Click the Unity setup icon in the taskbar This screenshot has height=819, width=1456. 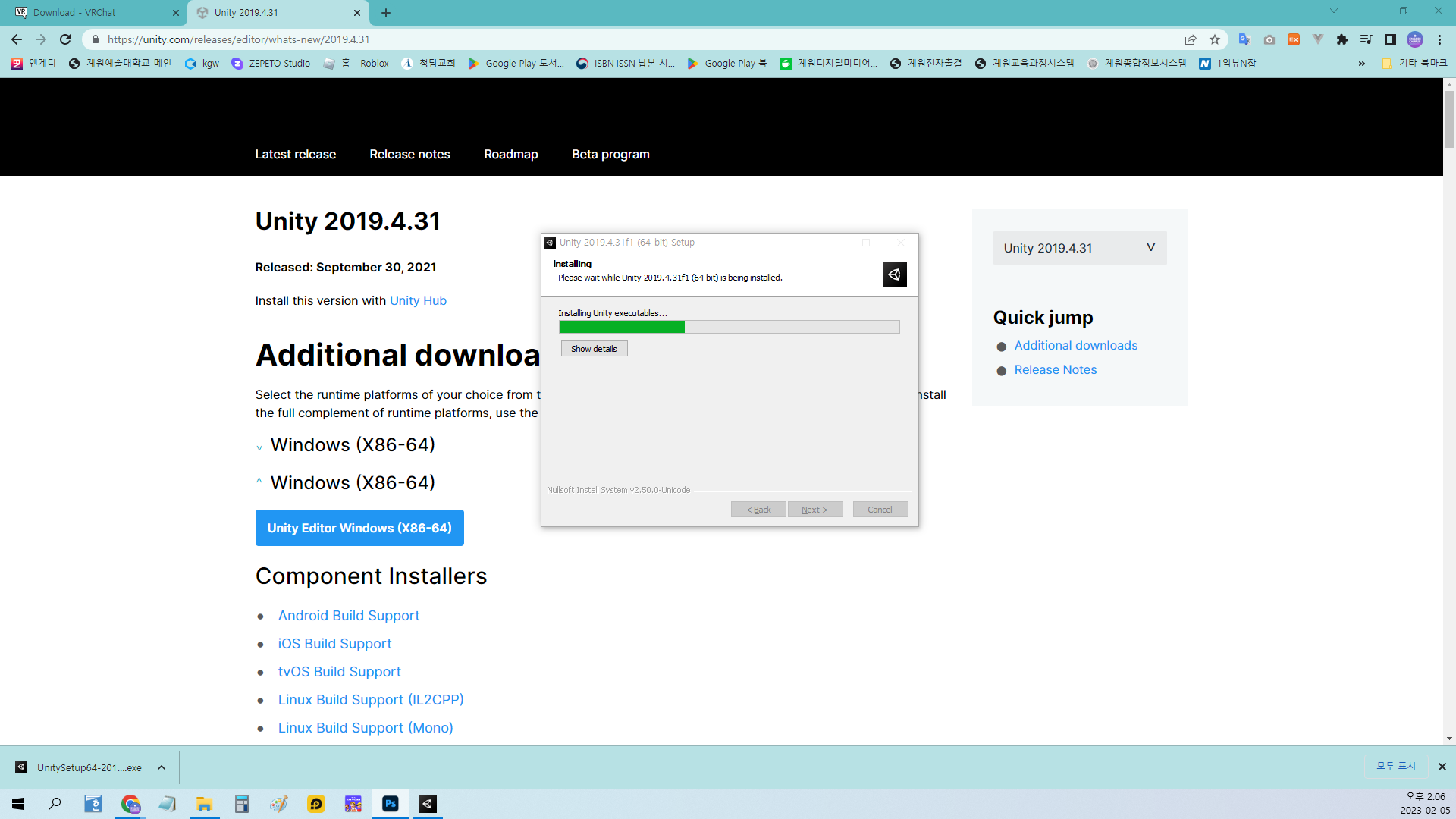tap(428, 804)
